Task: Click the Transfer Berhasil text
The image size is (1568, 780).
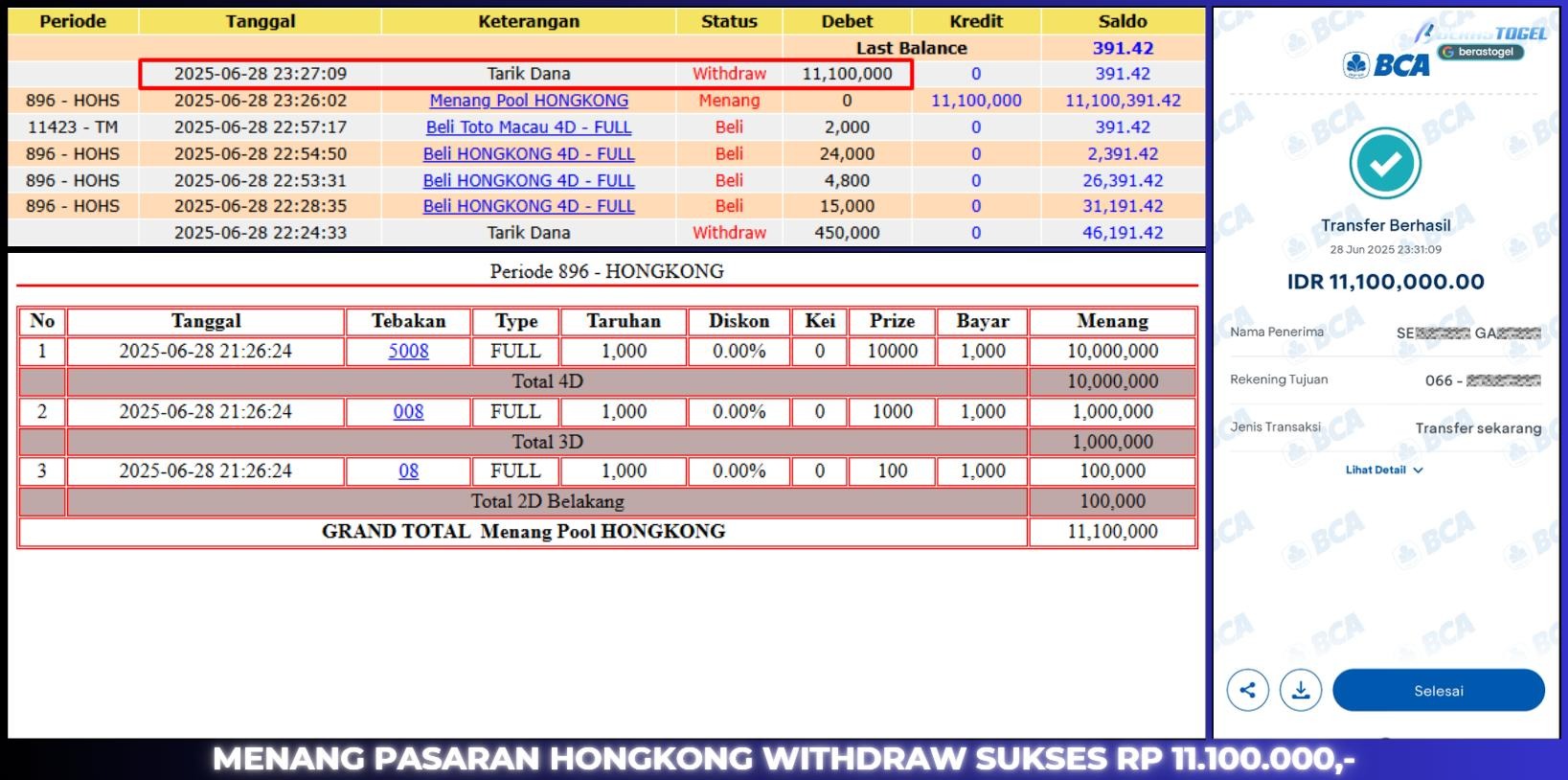Action: click(x=1385, y=225)
